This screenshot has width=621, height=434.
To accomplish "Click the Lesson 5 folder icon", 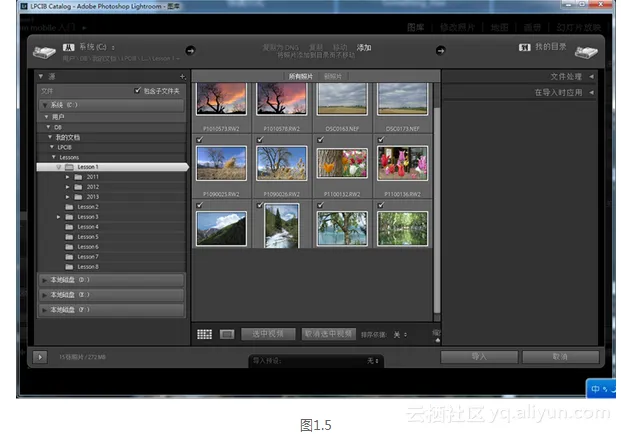I will [x=69, y=237].
